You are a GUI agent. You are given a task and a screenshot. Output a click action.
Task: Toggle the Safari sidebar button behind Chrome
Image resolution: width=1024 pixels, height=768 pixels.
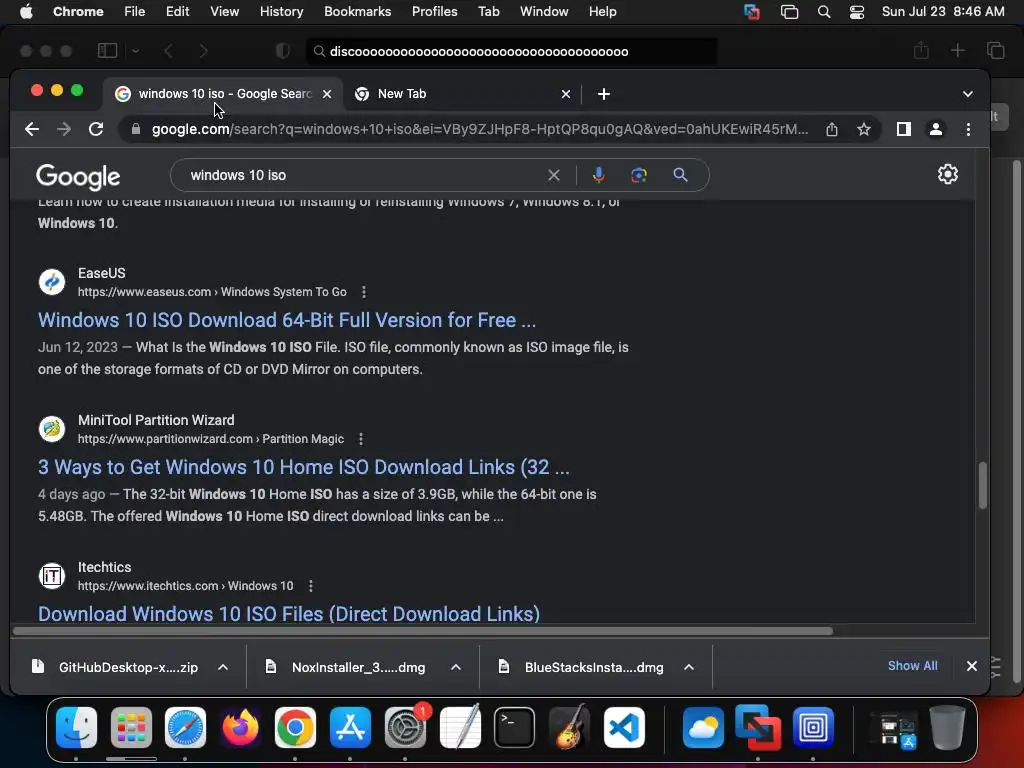point(107,51)
